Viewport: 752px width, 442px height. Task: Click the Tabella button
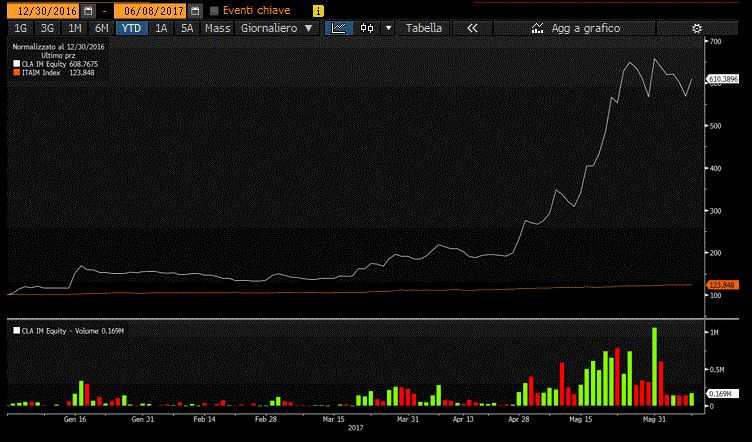[423, 28]
